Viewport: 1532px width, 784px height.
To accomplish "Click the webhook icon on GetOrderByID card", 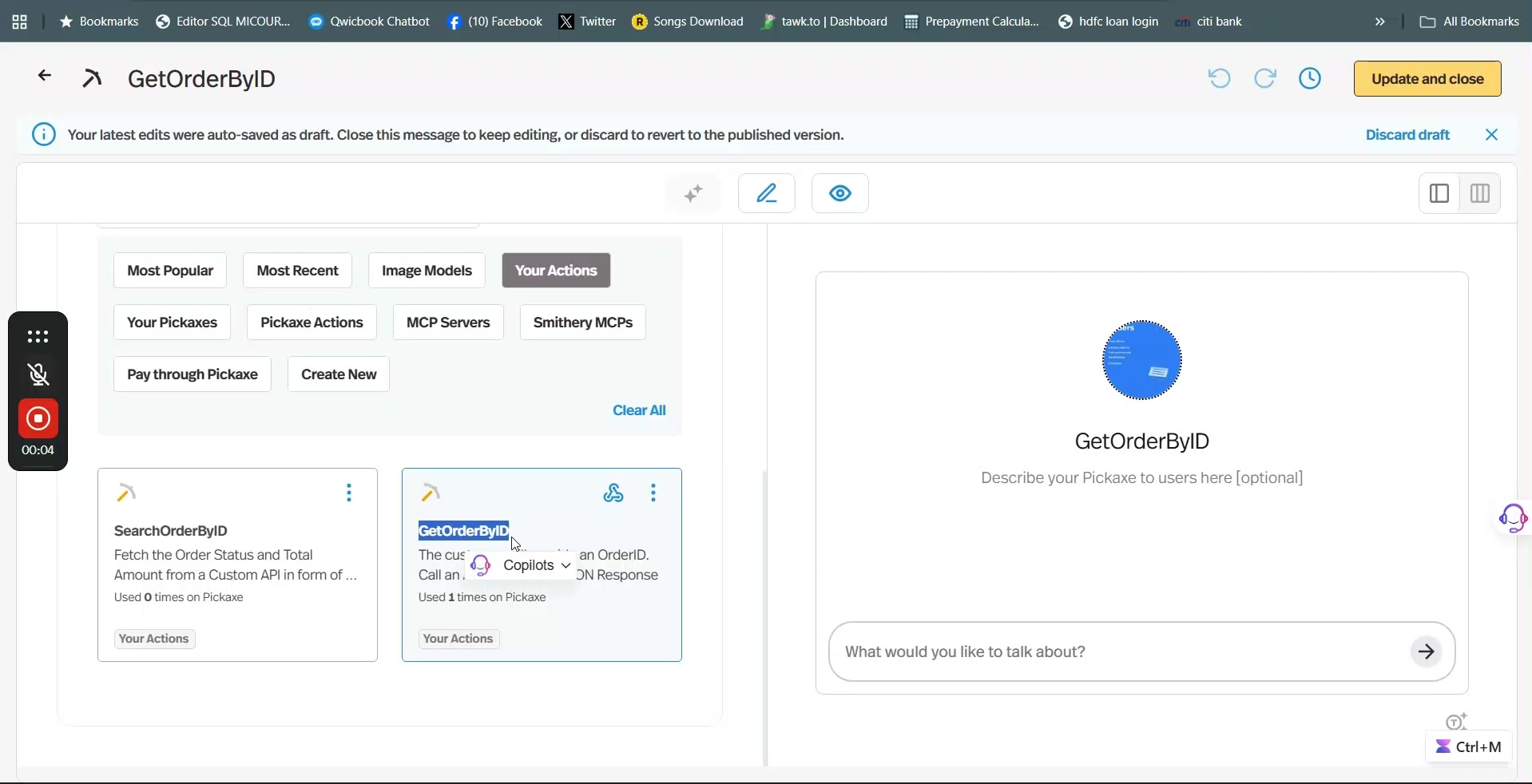I will (x=613, y=493).
